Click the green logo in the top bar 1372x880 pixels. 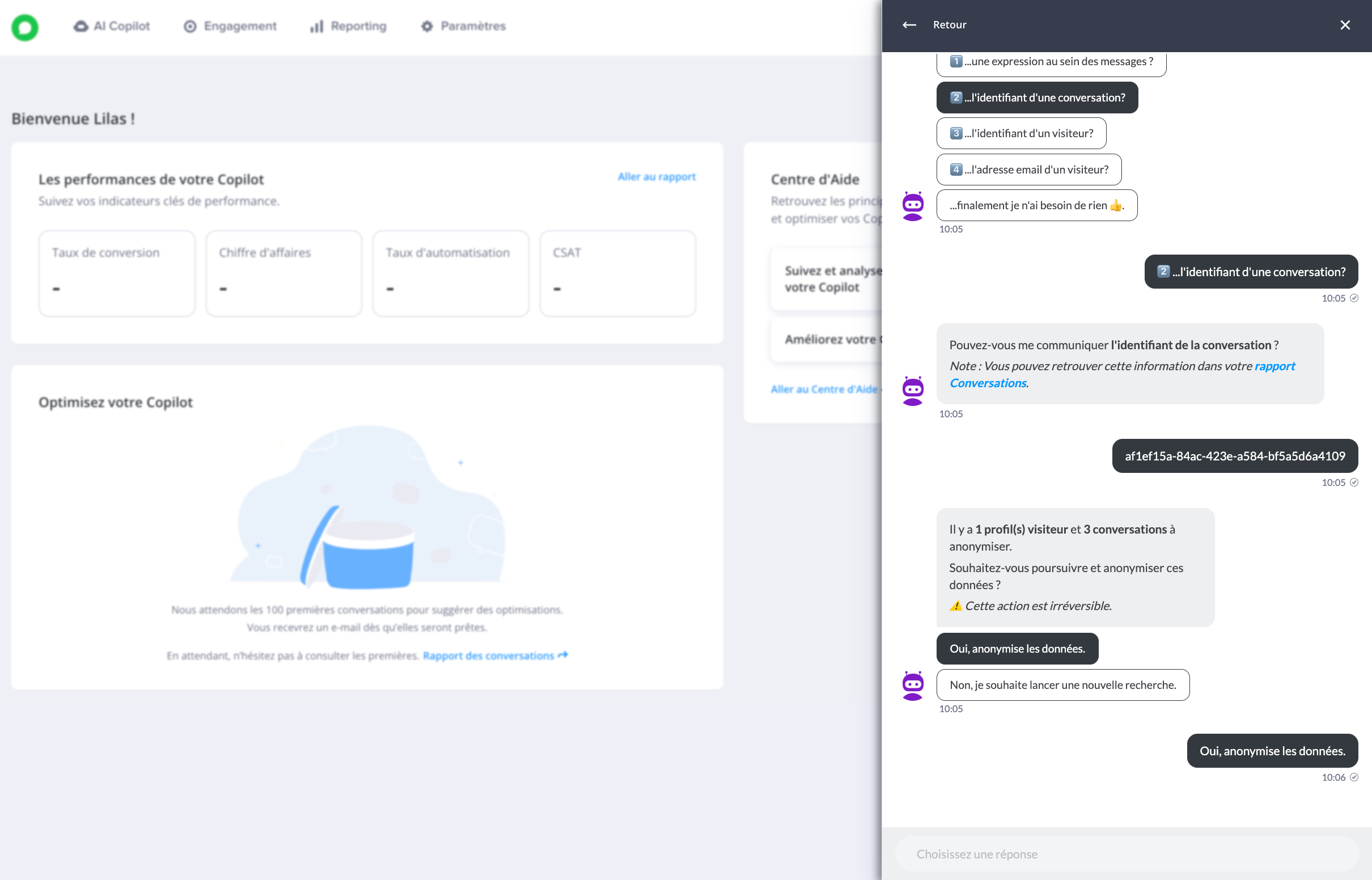pyautogui.click(x=24, y=27)
